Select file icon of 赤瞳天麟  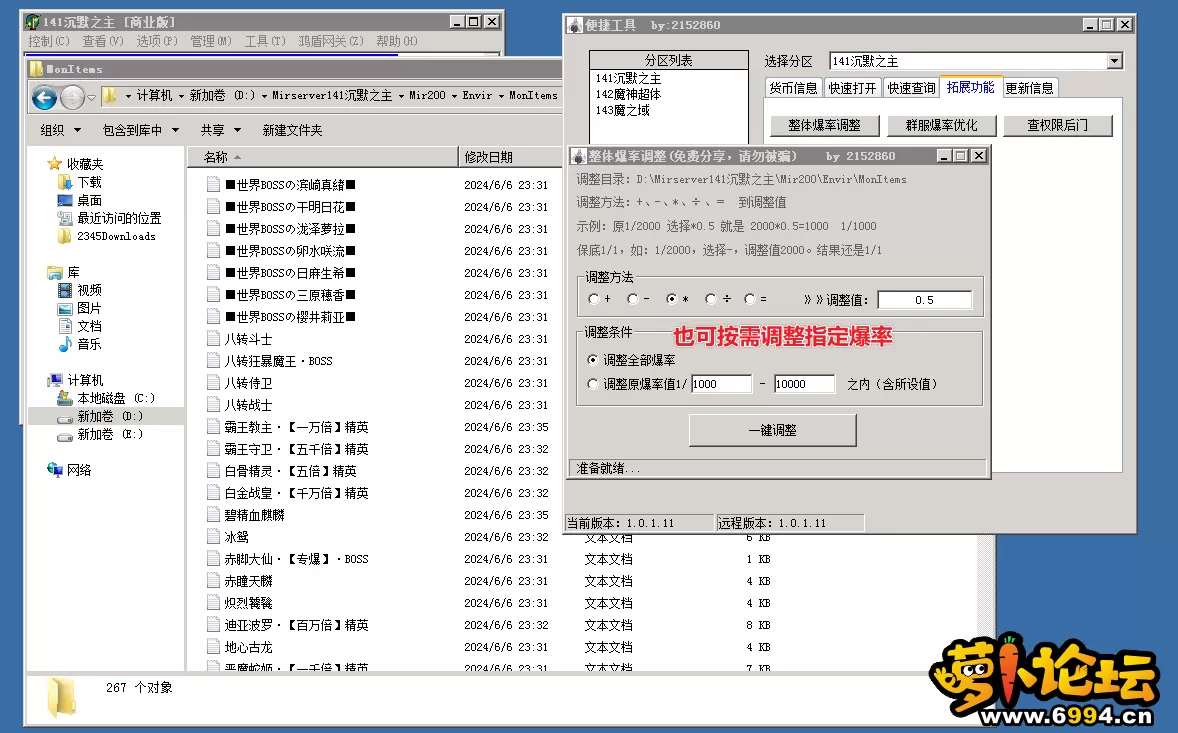[213, 581]
